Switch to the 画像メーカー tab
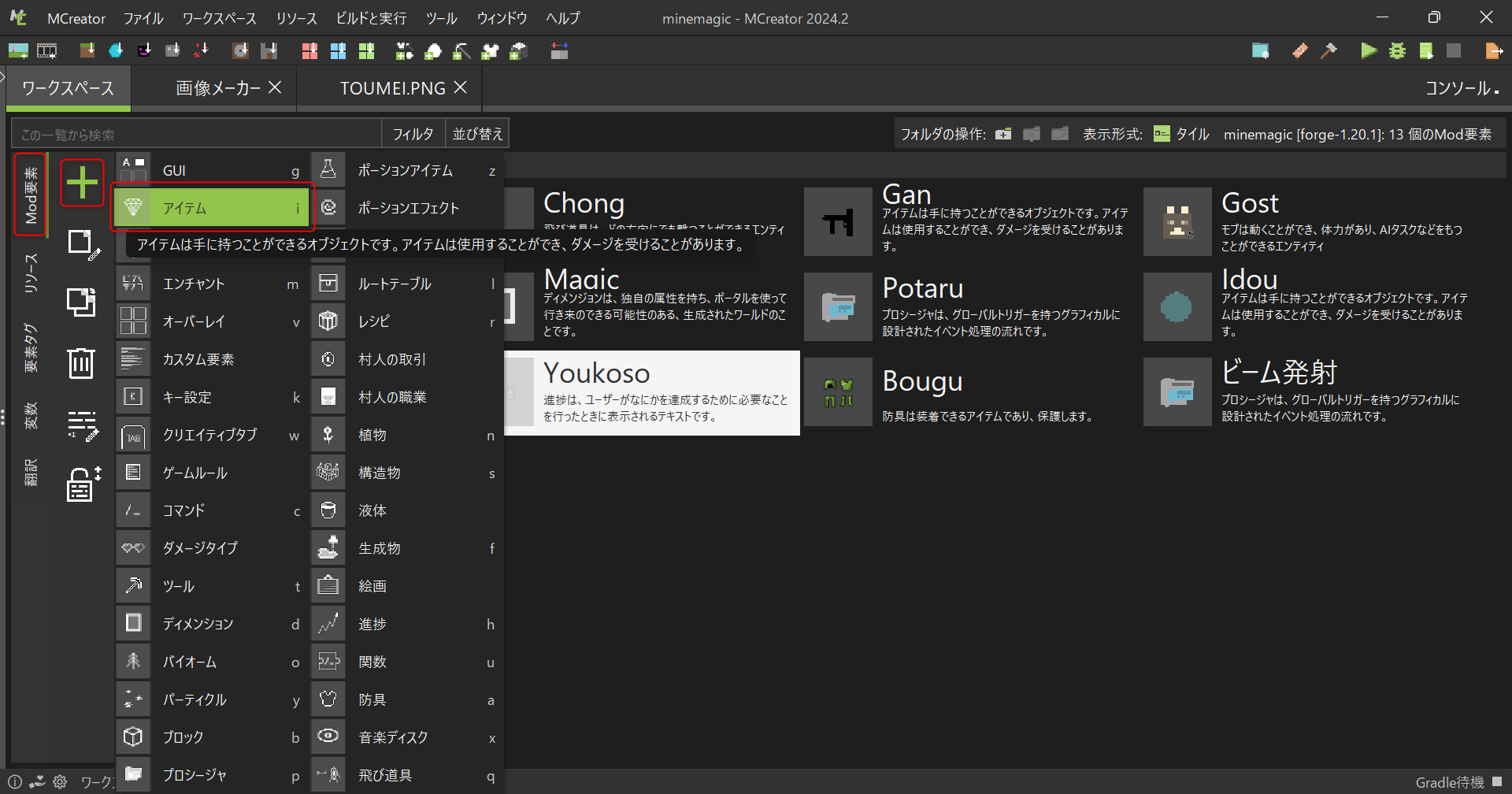Viewport: 1512px width, 794px height. coord(218,88)
